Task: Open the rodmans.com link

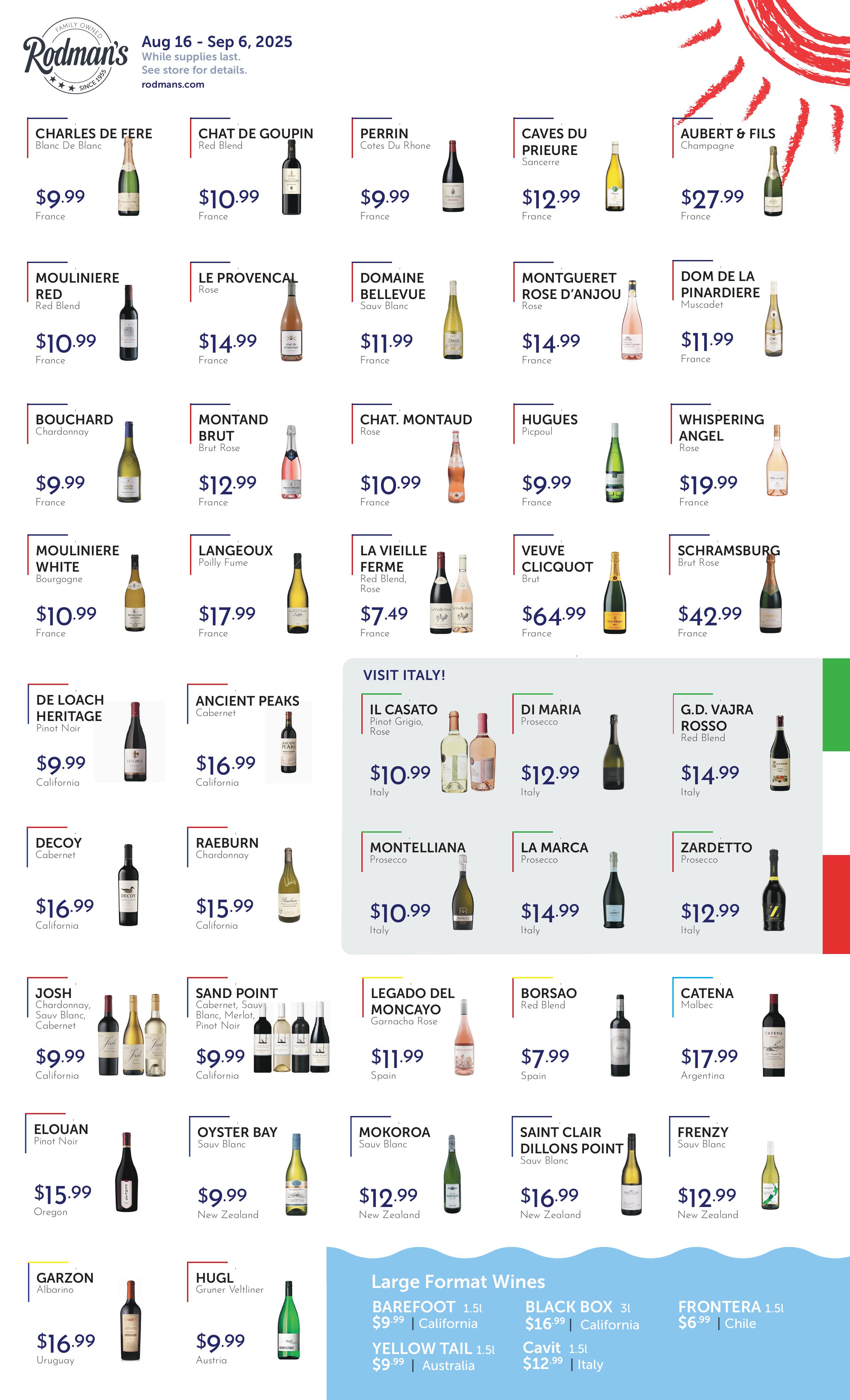Action: pos(173,85)
